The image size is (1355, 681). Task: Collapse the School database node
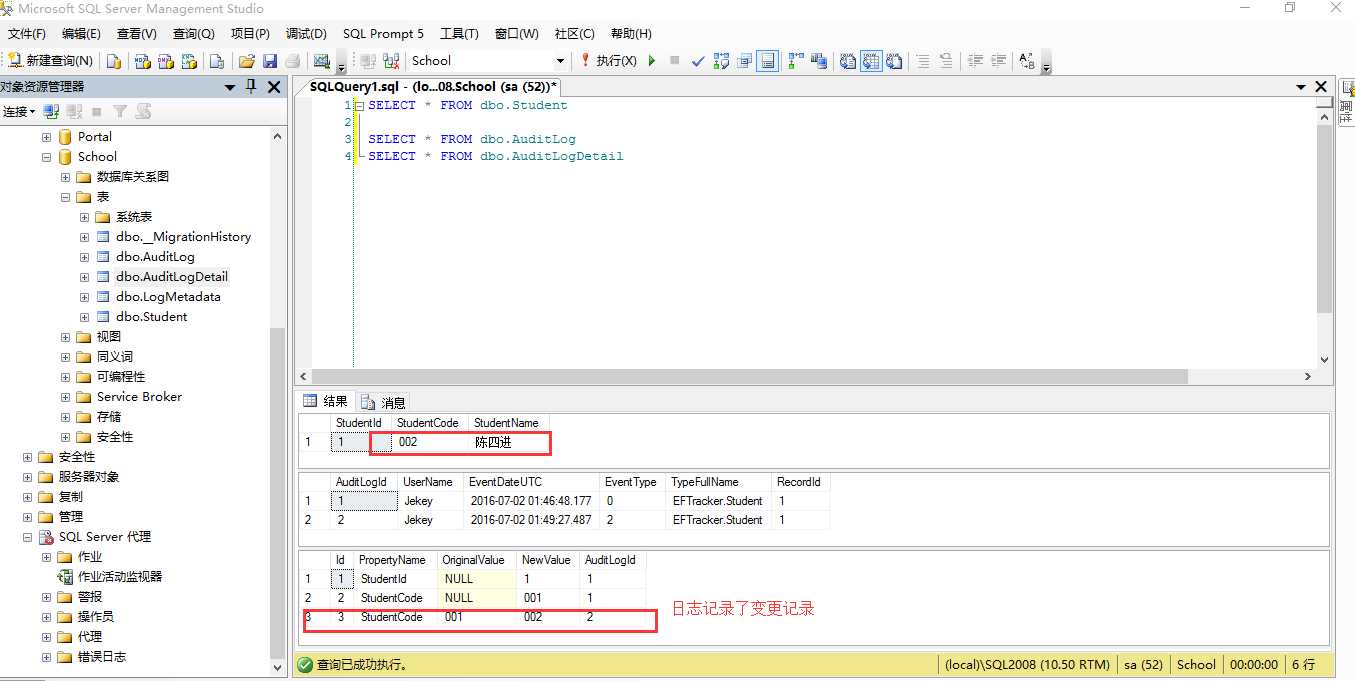[x=46, y=157]
